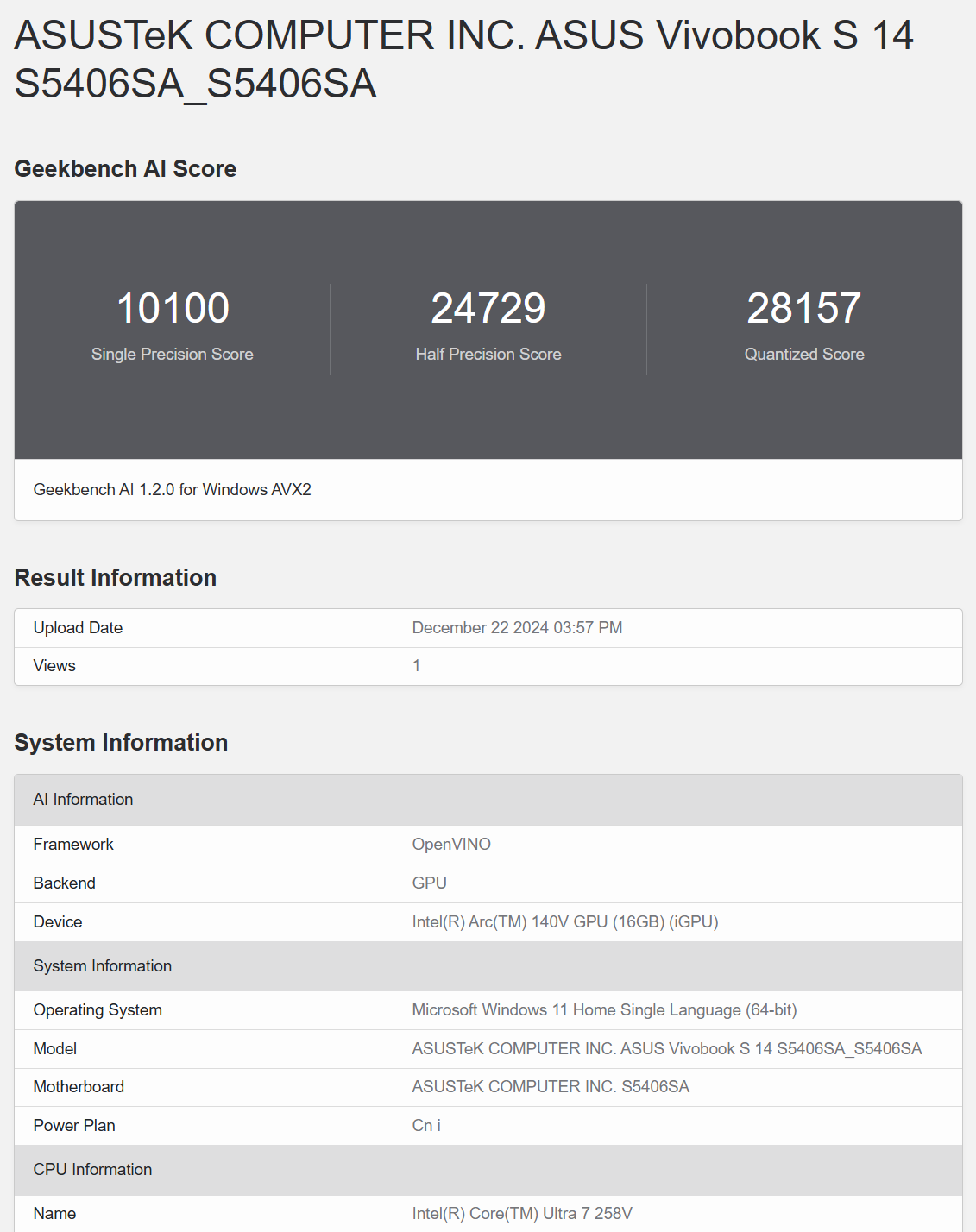The image size is (976, 1232).
Task: Click the Upload Date row label
Action: click(78, 627)
